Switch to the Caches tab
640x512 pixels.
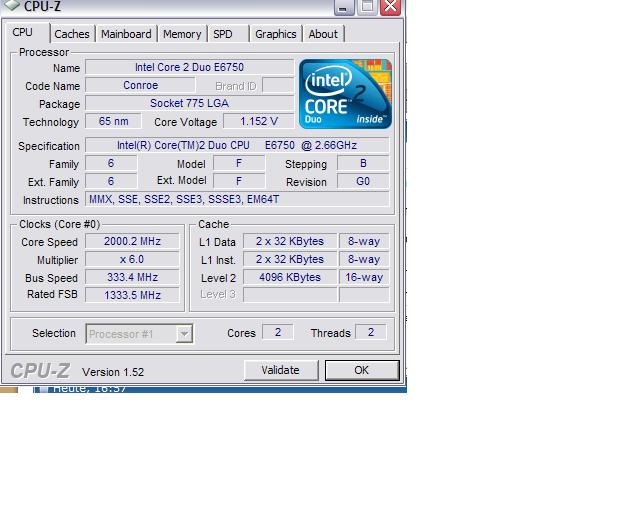pos(72,34)
